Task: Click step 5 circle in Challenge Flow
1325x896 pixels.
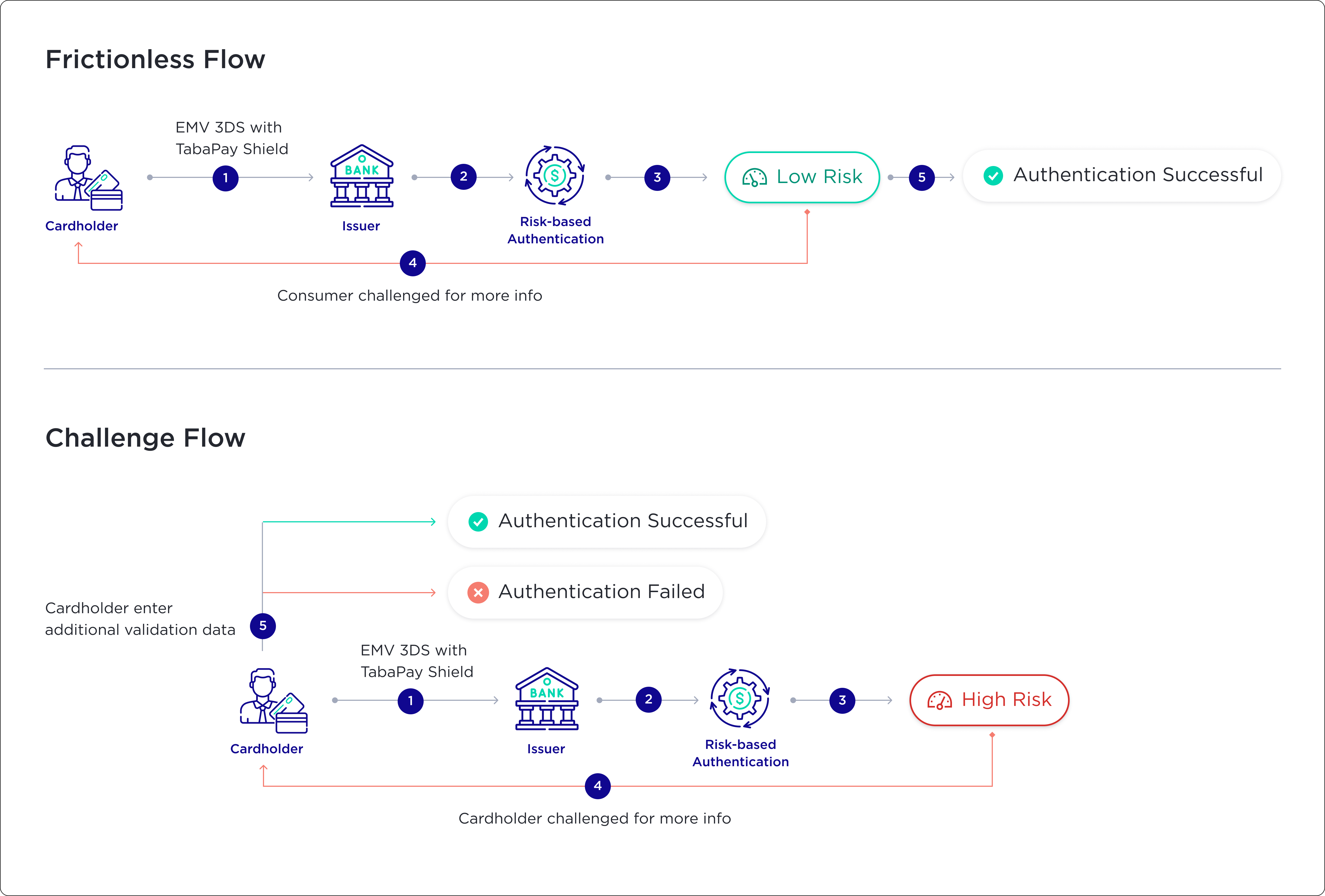Action: 263,626
